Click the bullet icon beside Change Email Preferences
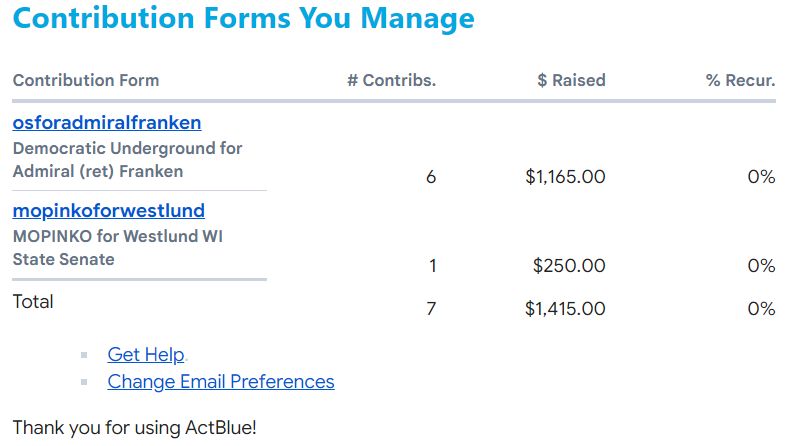 click(x=84, y=382)
